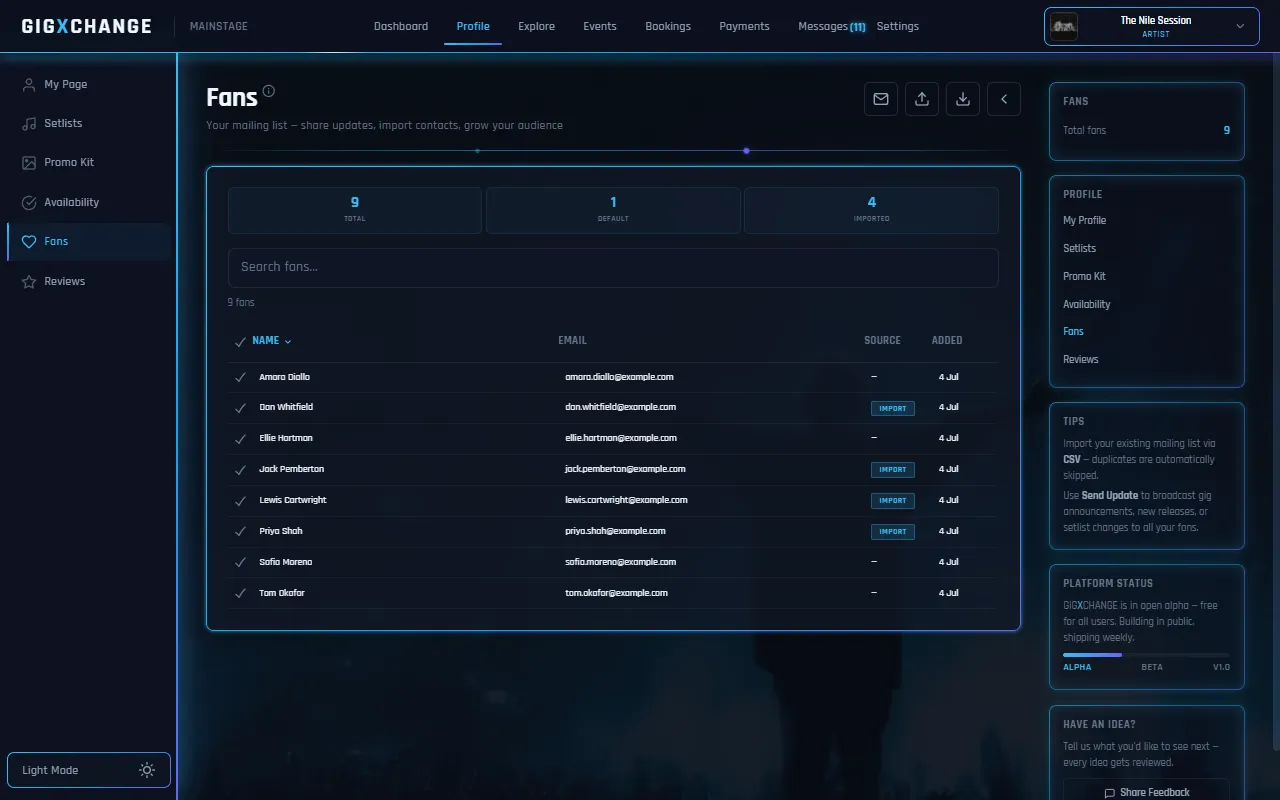This screenshot has width=1280, height=800.
Task: Click the Share Feedback button
Action: (x=1146, y=790)
